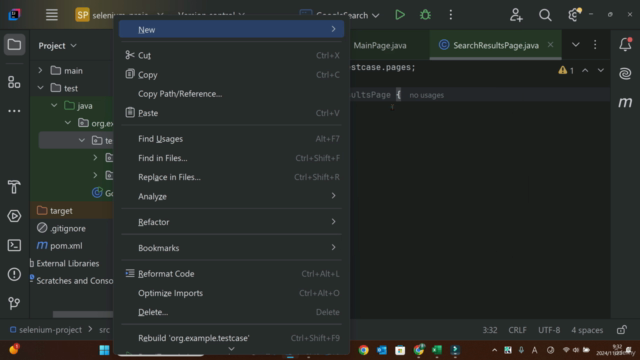This screenshot has height=360, width=640.
Task: Choose Paste from the context menu
Action: pyautogui.click(x=231, y=113)
